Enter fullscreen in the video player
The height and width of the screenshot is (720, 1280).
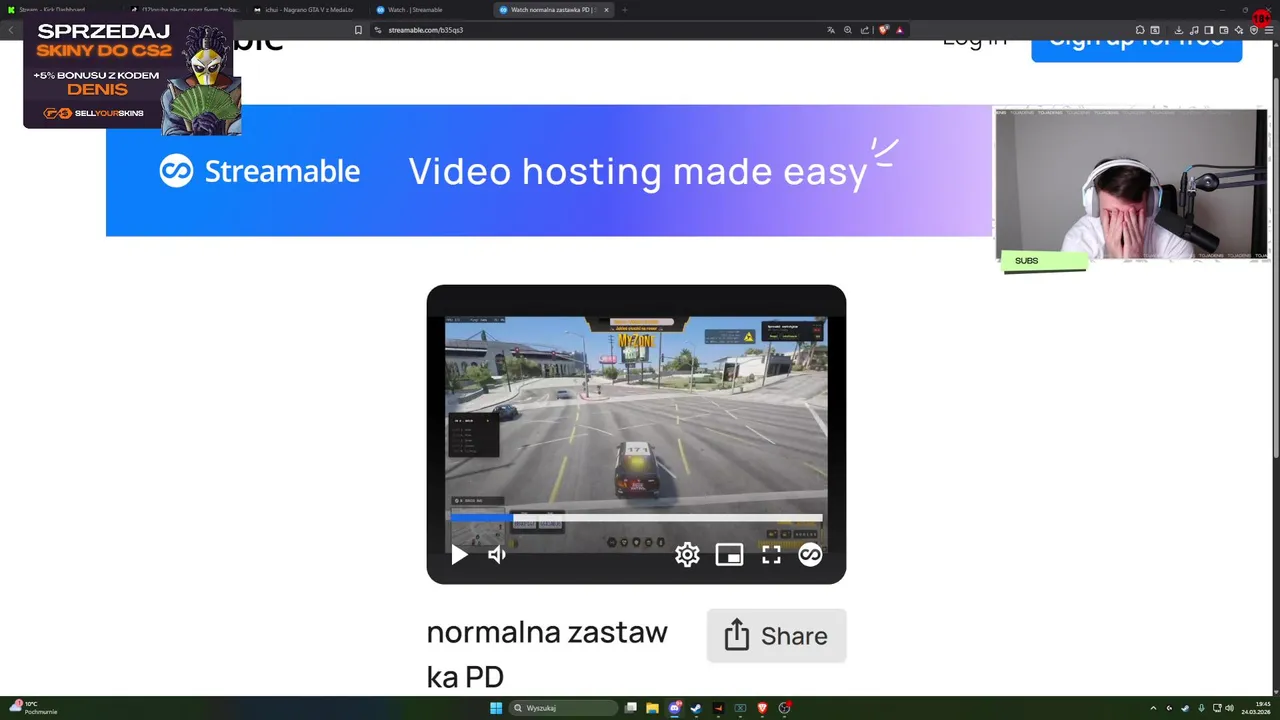tap(771, 554)
